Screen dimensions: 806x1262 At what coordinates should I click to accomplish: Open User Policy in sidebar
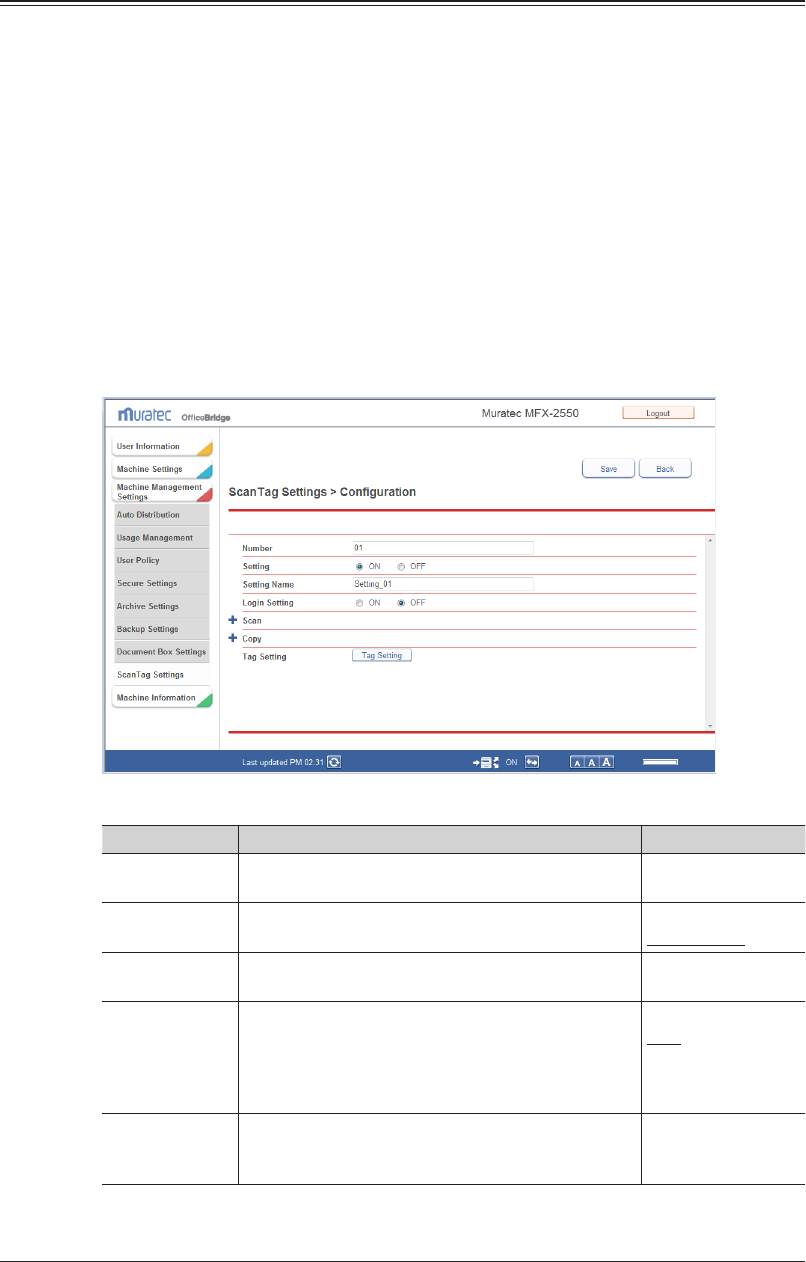160,561
